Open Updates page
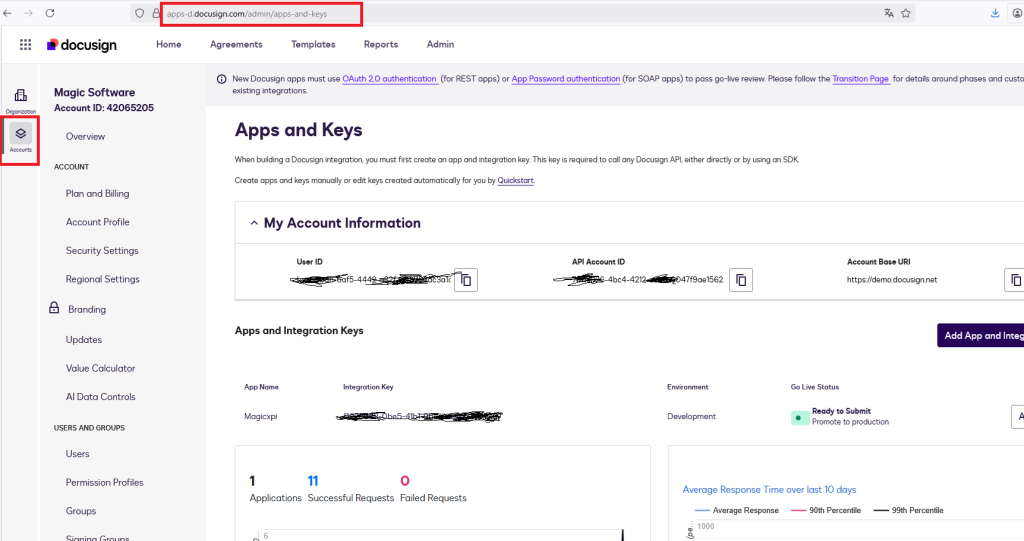Image resolution: width=1024 pixels, height=541 pixels. [x=84, y=340]
